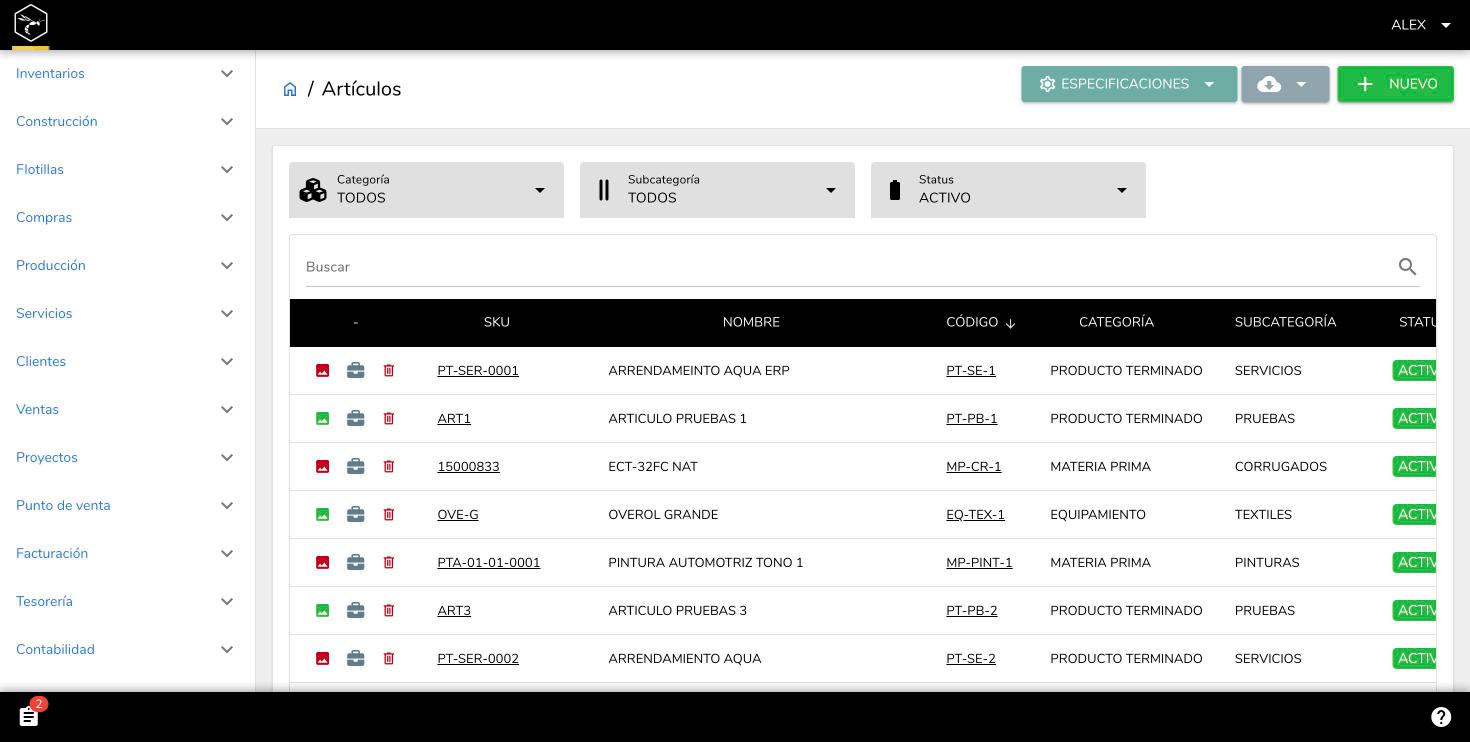Sort by the Código column header
The image size is (1470, 742).
[x=980, y=322]
